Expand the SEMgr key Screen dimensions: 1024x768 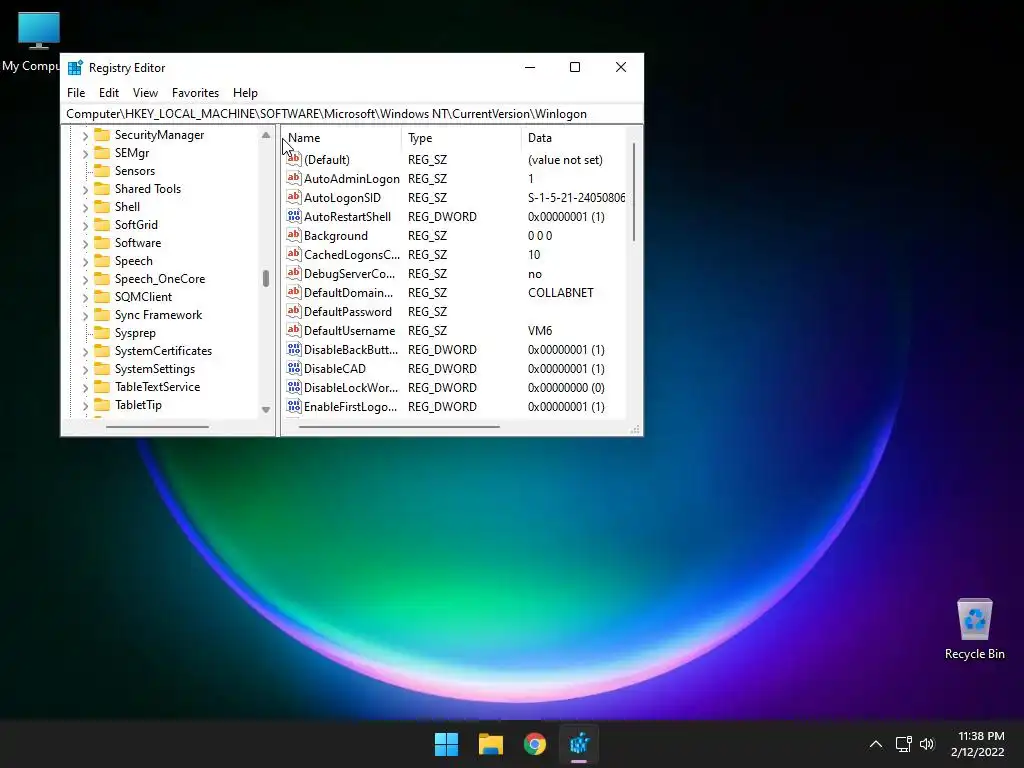coord(85,154)
